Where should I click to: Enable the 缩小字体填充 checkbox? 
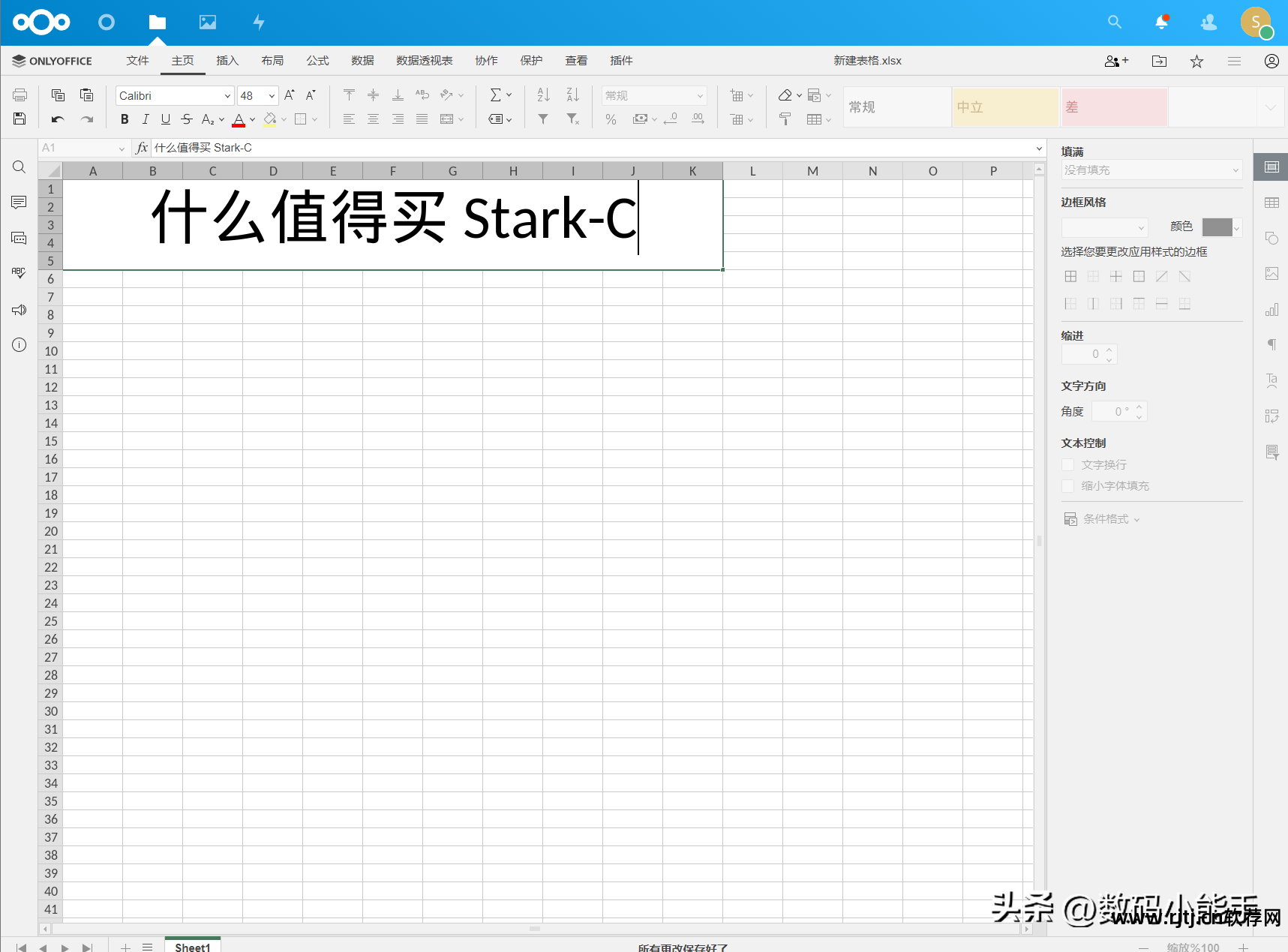click(1068, 486)
